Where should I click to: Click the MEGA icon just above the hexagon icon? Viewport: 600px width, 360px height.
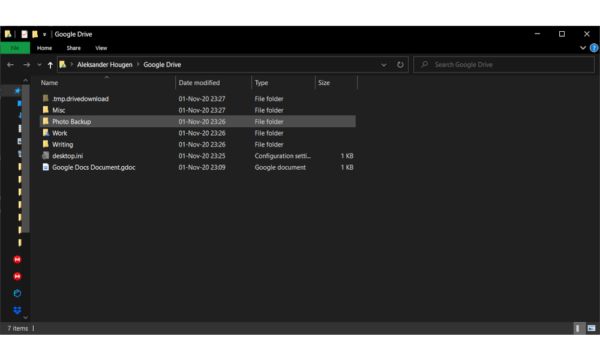17,276
